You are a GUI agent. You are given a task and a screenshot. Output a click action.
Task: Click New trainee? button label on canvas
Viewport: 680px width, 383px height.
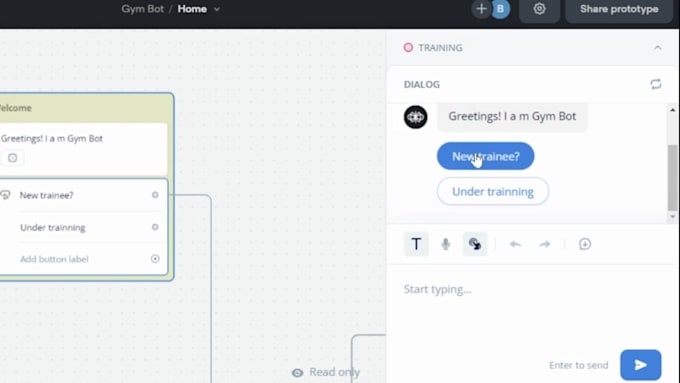pos(46,195)
